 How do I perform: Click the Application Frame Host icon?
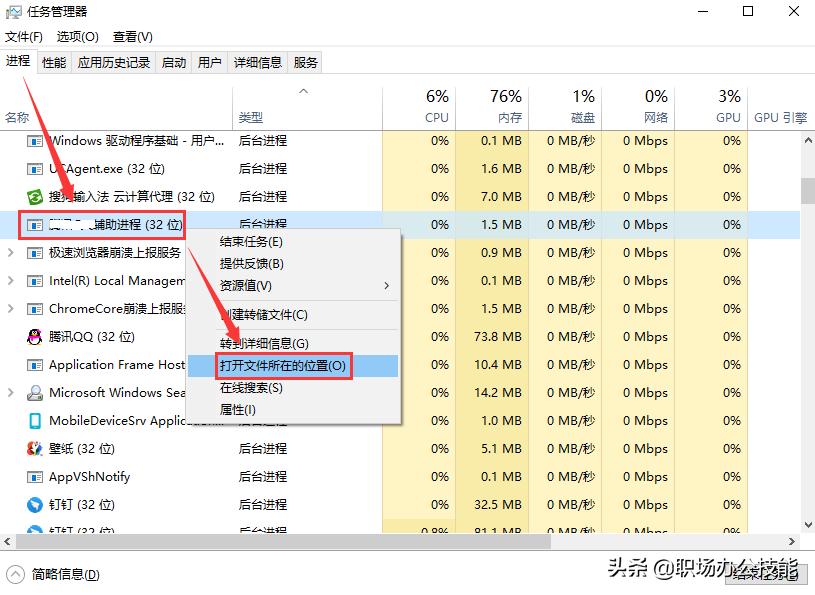click(34, 364)
